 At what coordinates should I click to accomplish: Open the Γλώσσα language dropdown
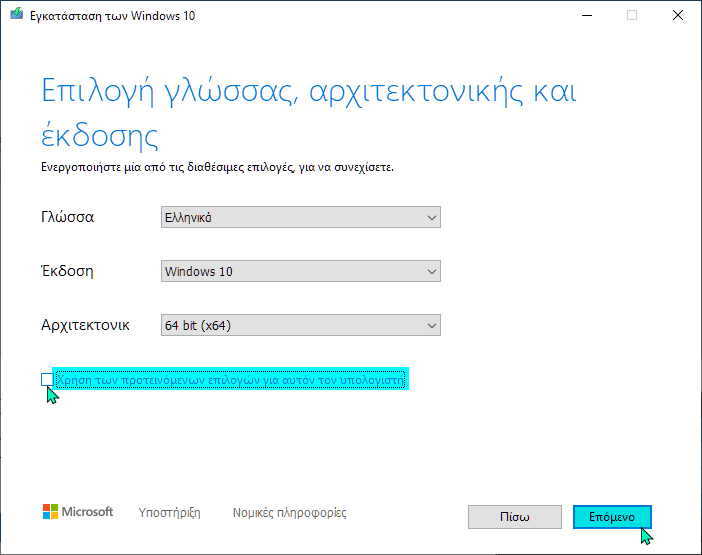tap(301, 217)
